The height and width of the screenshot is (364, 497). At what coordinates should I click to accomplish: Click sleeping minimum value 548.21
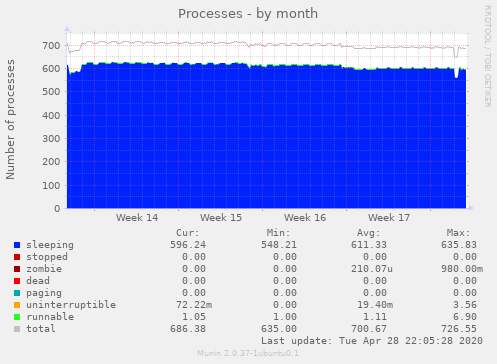point(279,245)
